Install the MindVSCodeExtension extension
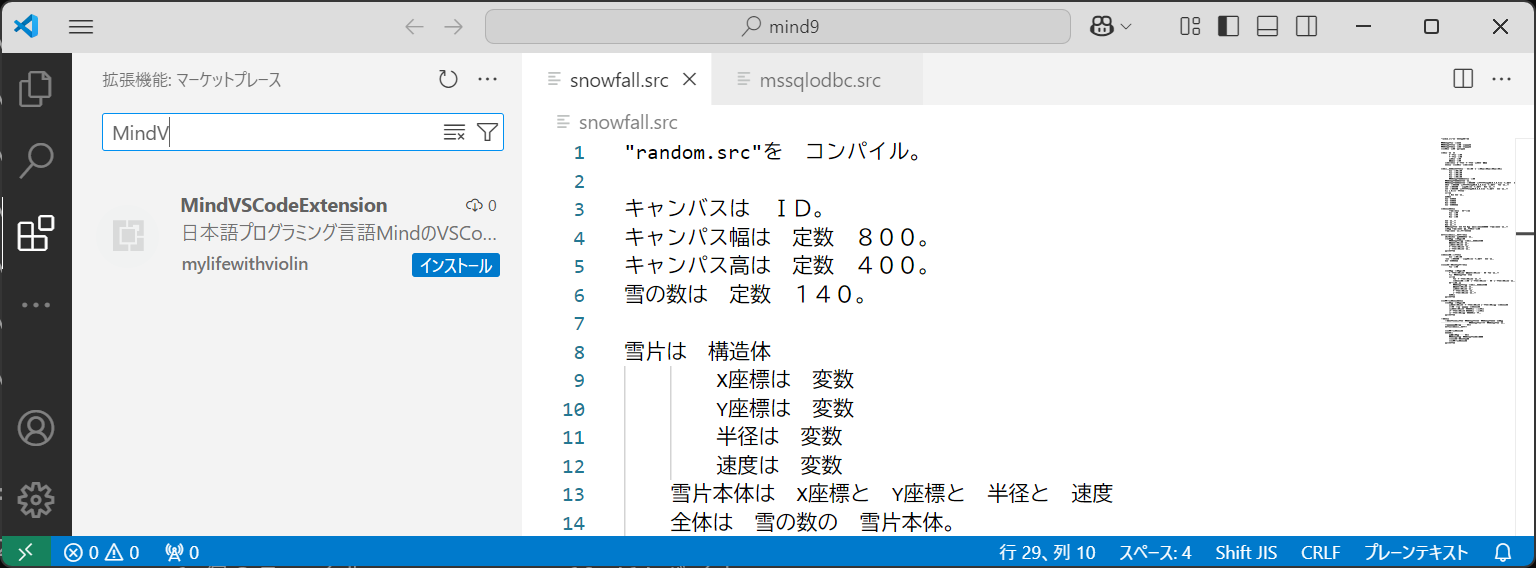The image size is (1536, 568). pos(456,265)
